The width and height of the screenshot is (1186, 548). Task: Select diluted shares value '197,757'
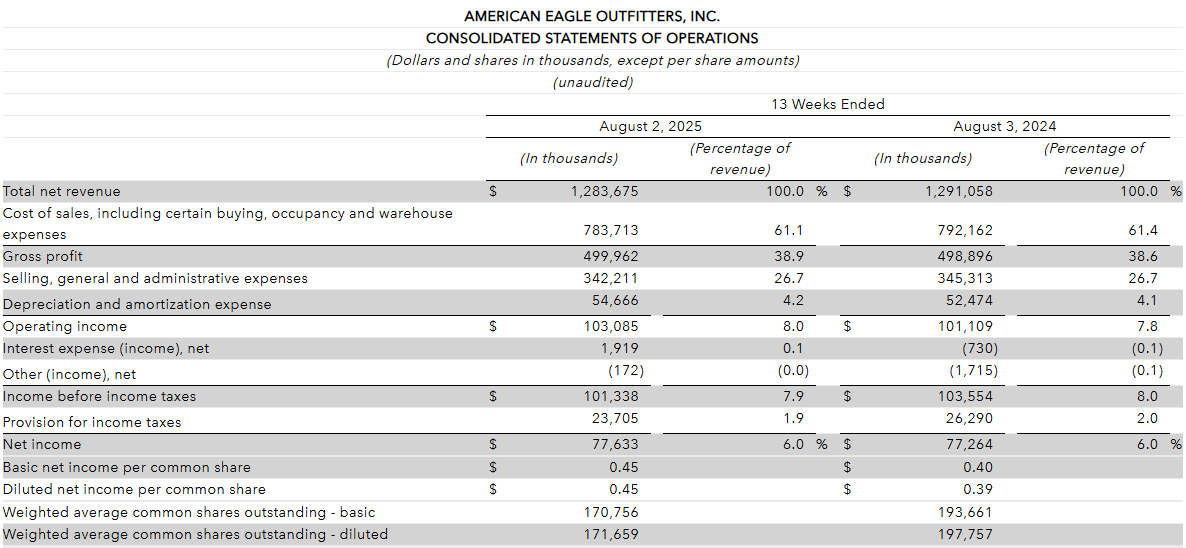coord(965,534)
